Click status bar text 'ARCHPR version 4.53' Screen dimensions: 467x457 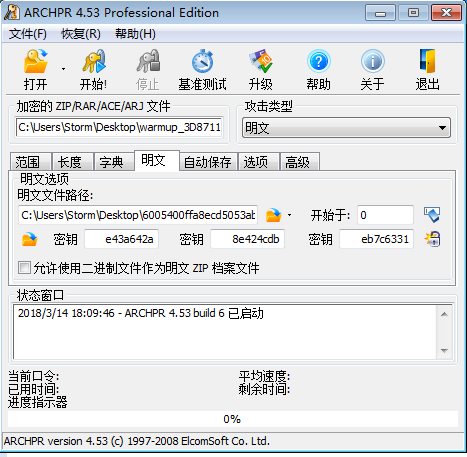click(56, 441)
